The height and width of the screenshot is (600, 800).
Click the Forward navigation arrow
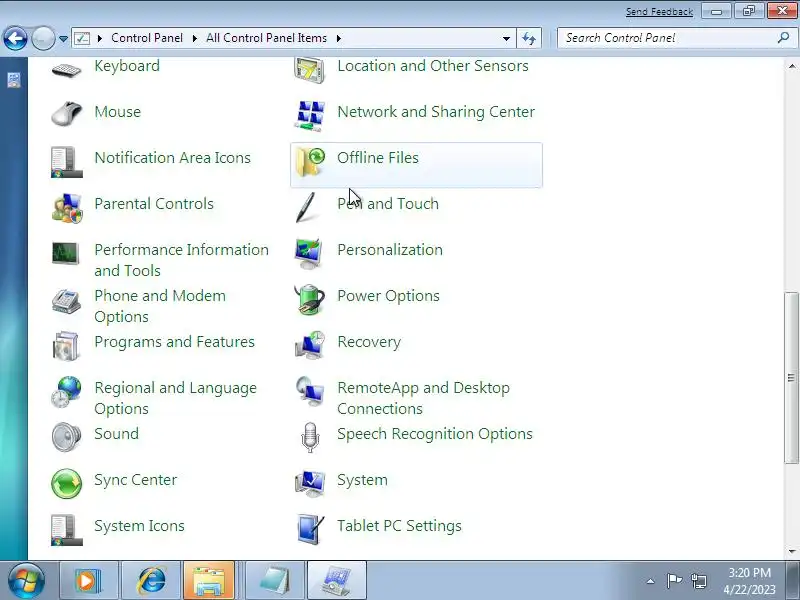tap(43, 38)
